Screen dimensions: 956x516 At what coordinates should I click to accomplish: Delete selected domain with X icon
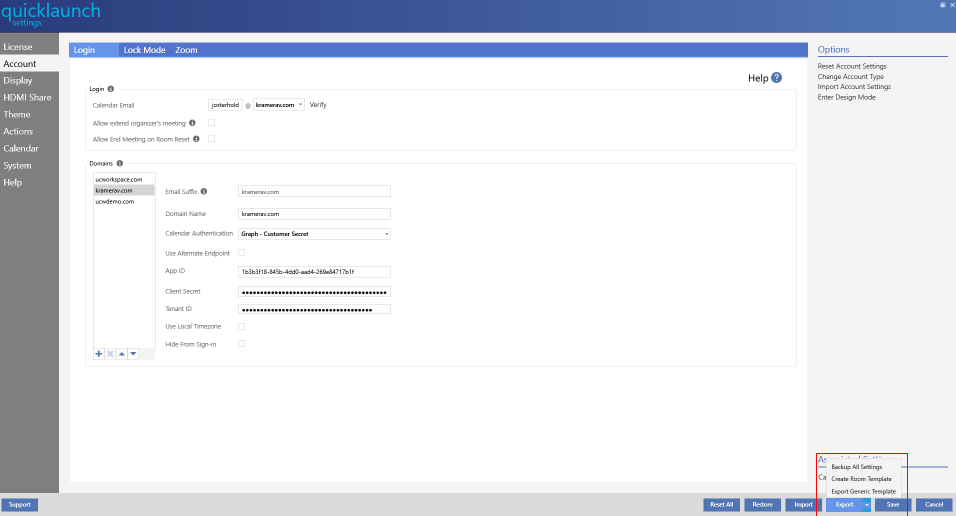coord(110,354)
